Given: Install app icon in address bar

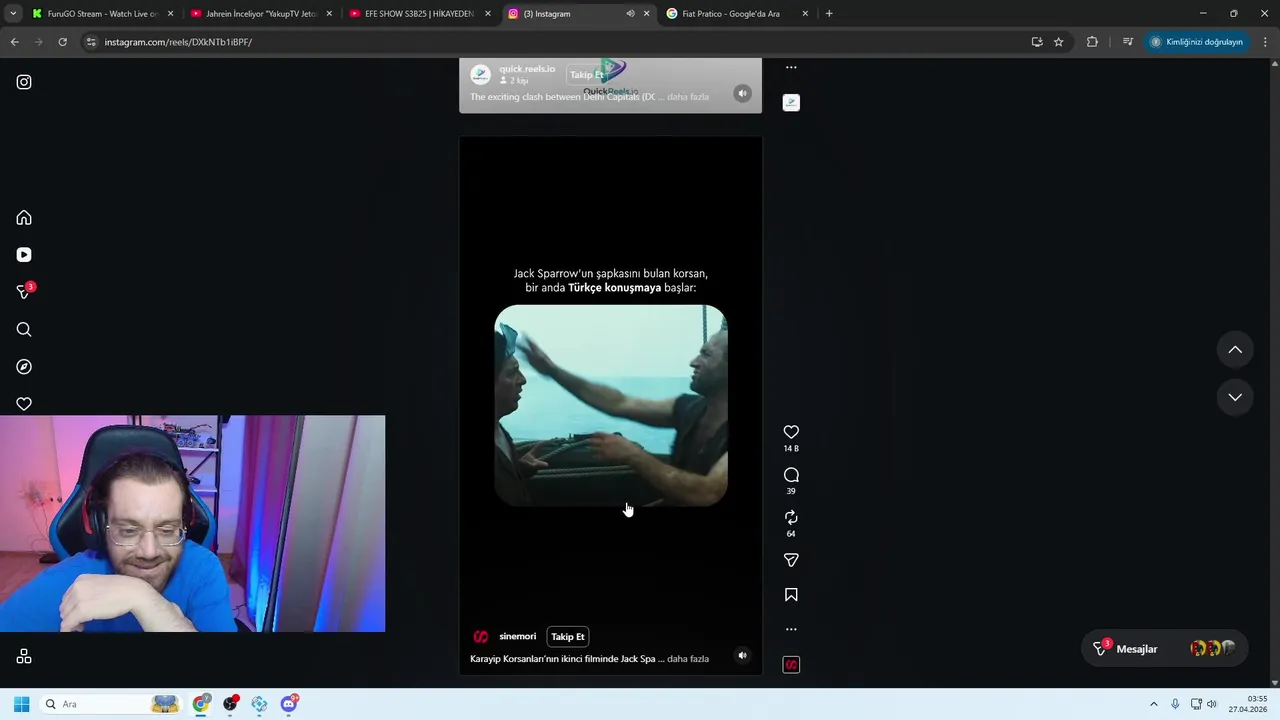Looking at the screenshot, I should pos(1037,42).
